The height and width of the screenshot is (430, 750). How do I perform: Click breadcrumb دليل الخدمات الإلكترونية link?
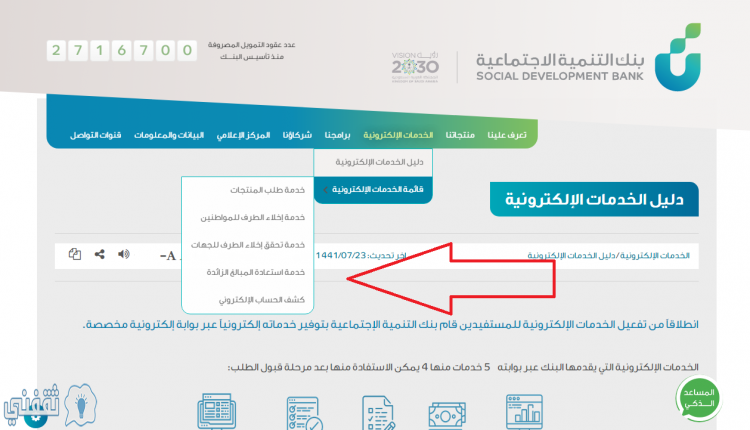[572, 255]
